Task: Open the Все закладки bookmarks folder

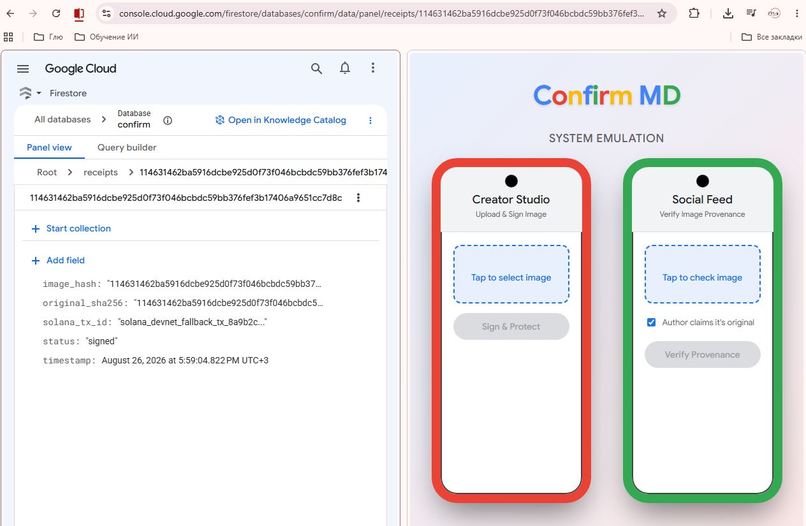Action: (x=771, y=37)
